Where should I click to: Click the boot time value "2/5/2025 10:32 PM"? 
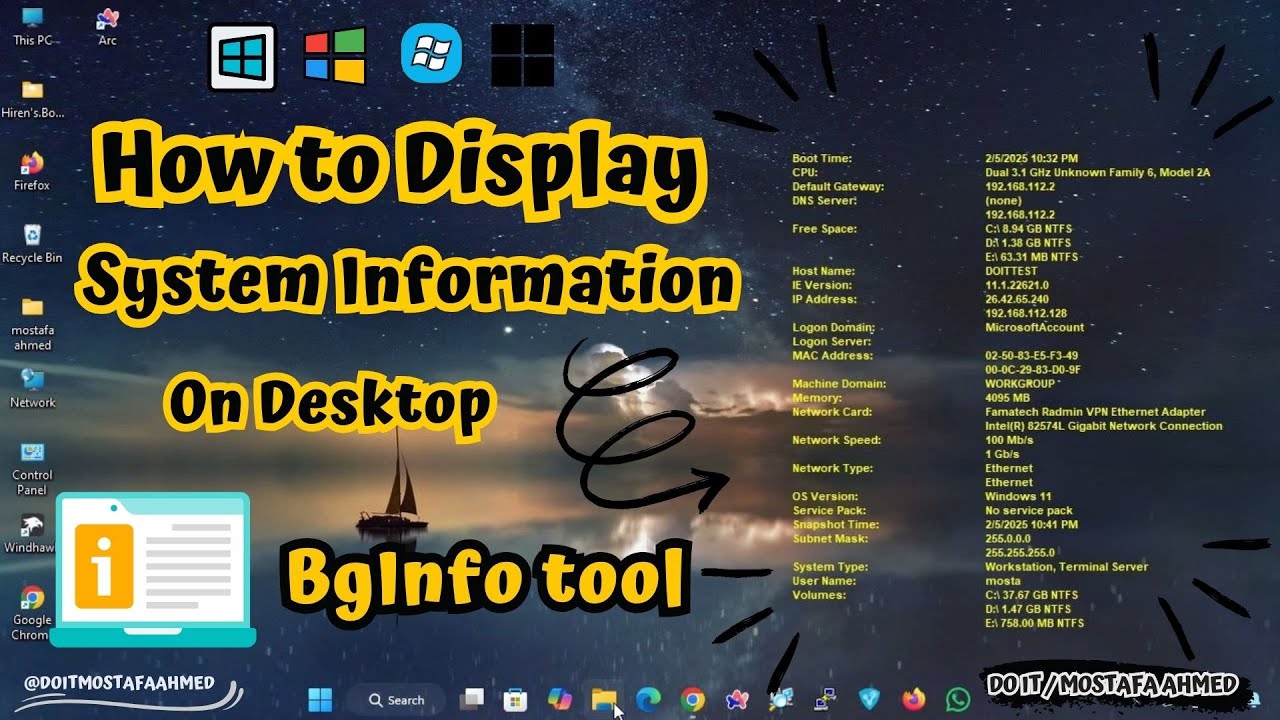coord(1032,159)
